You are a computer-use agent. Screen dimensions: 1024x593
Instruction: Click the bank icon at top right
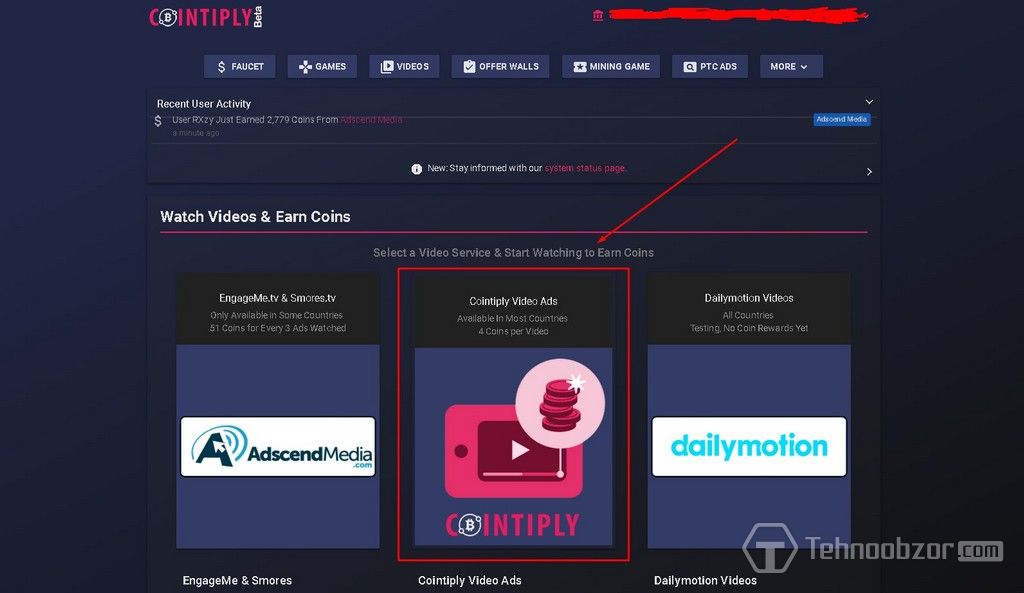point(598,15)
